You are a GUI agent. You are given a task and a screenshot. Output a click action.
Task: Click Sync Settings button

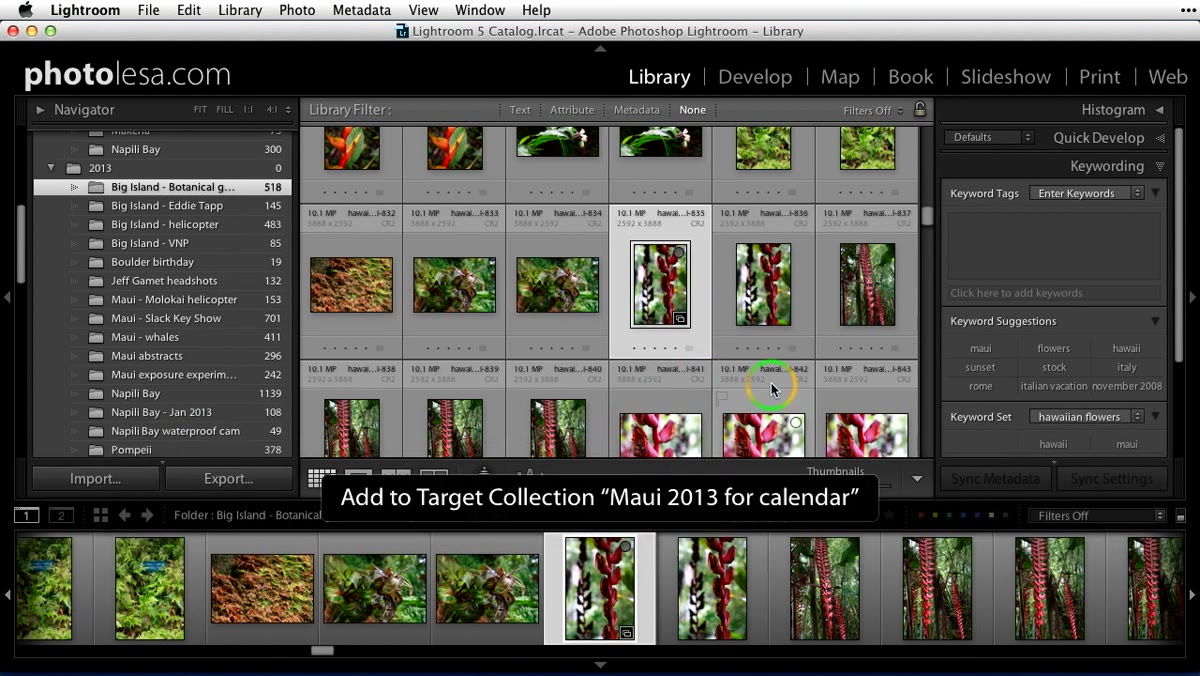pyautogui.click(x=1111, y=479)
